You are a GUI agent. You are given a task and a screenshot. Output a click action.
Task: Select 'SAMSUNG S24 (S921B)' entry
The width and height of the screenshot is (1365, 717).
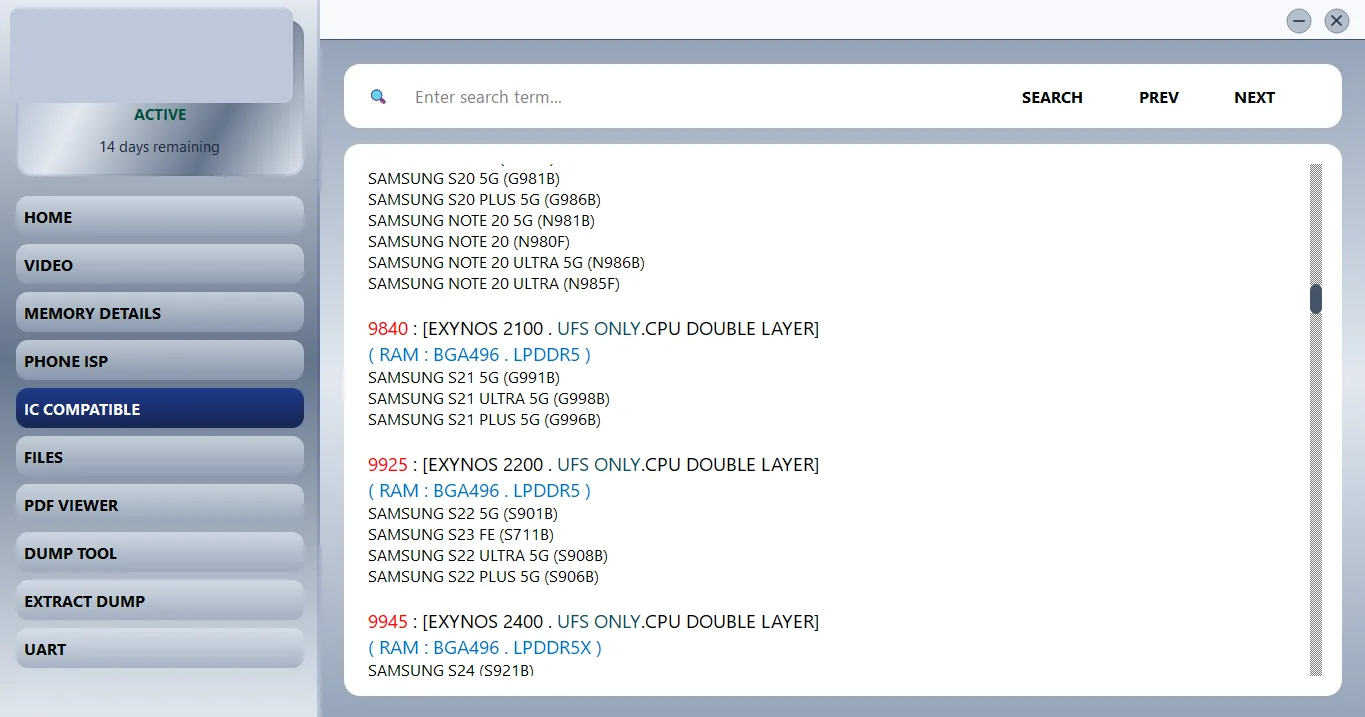(451, 670)
